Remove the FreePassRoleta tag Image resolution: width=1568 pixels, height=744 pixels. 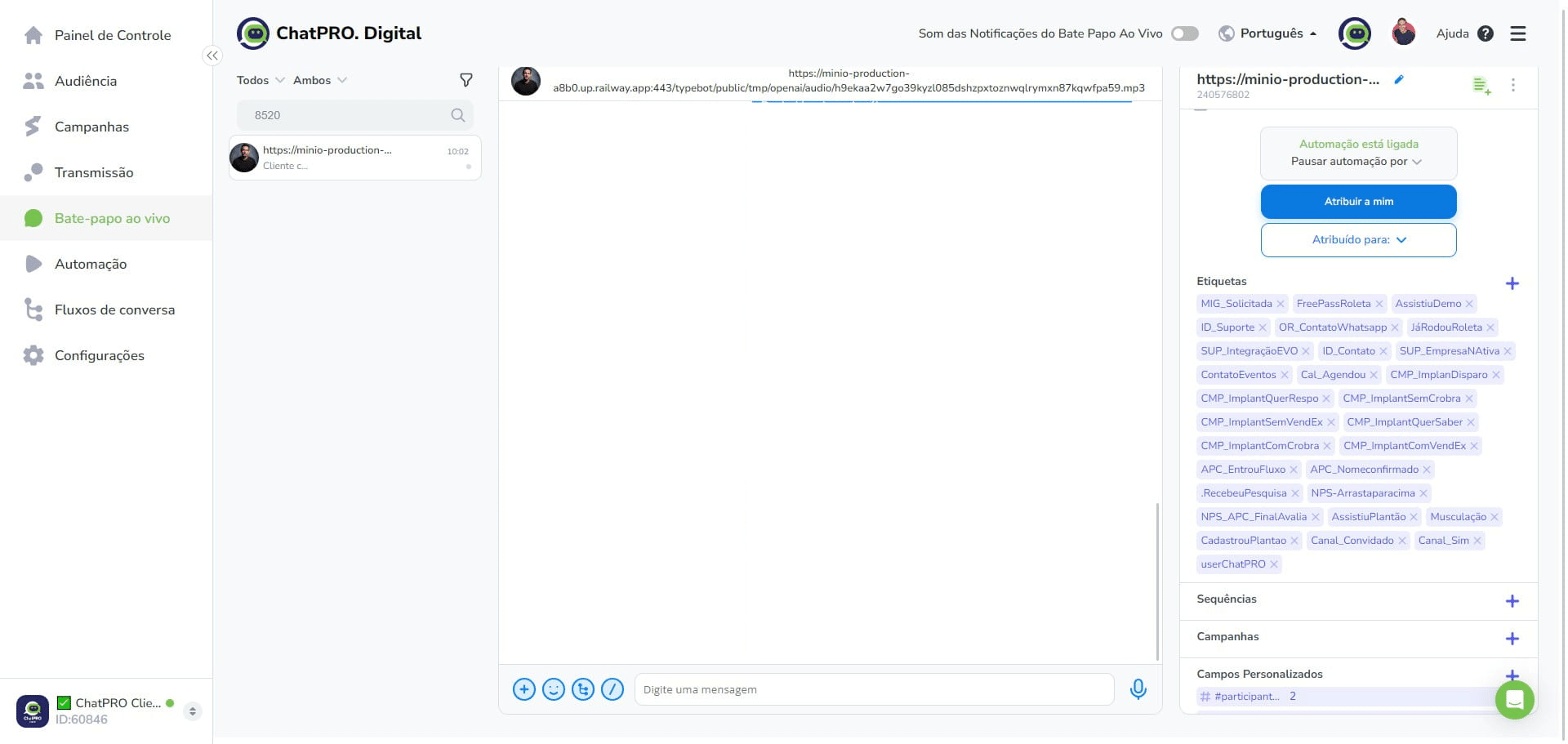[x=1379, y=304]
